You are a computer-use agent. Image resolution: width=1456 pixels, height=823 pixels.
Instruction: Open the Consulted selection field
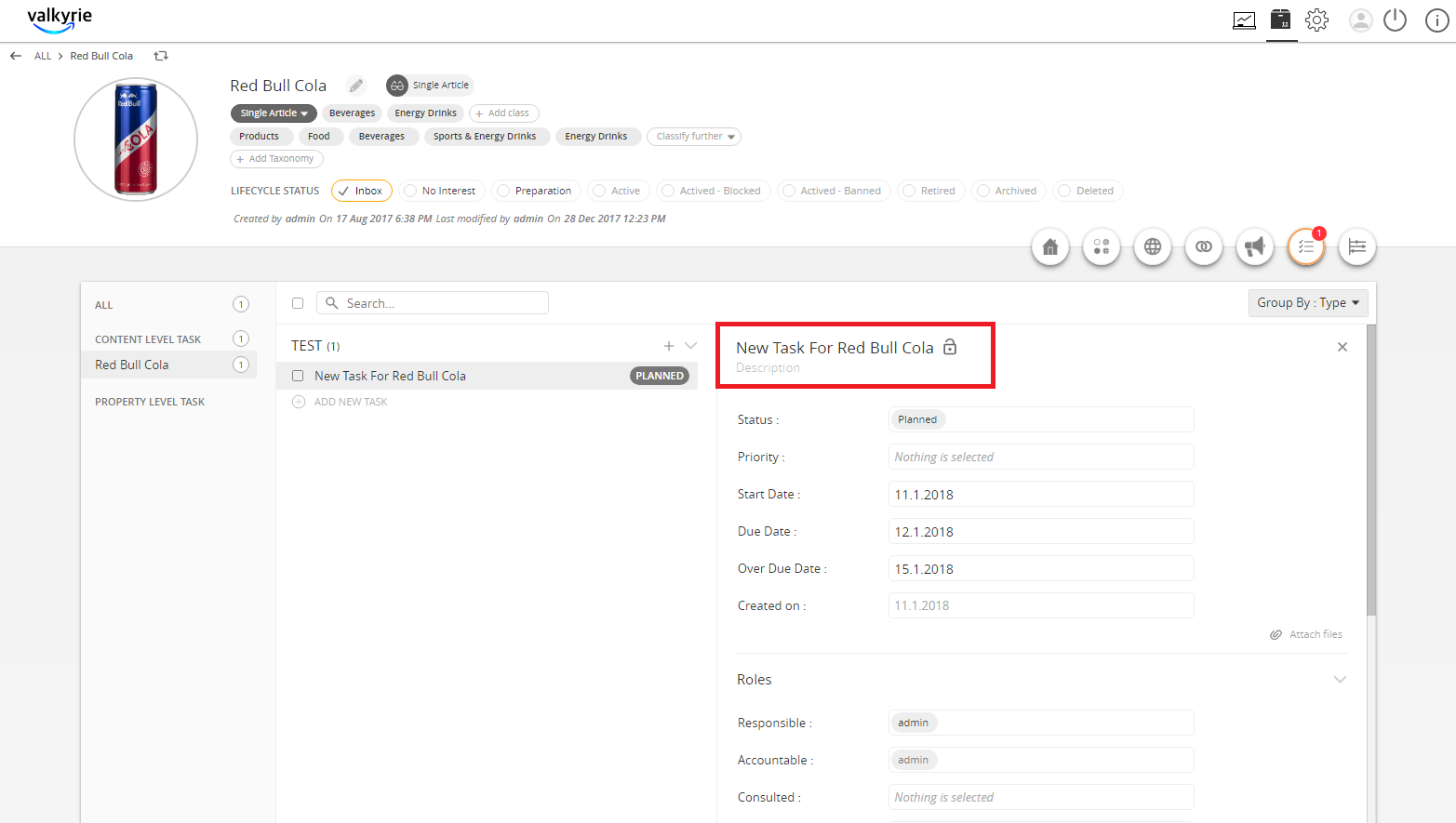1041,797
